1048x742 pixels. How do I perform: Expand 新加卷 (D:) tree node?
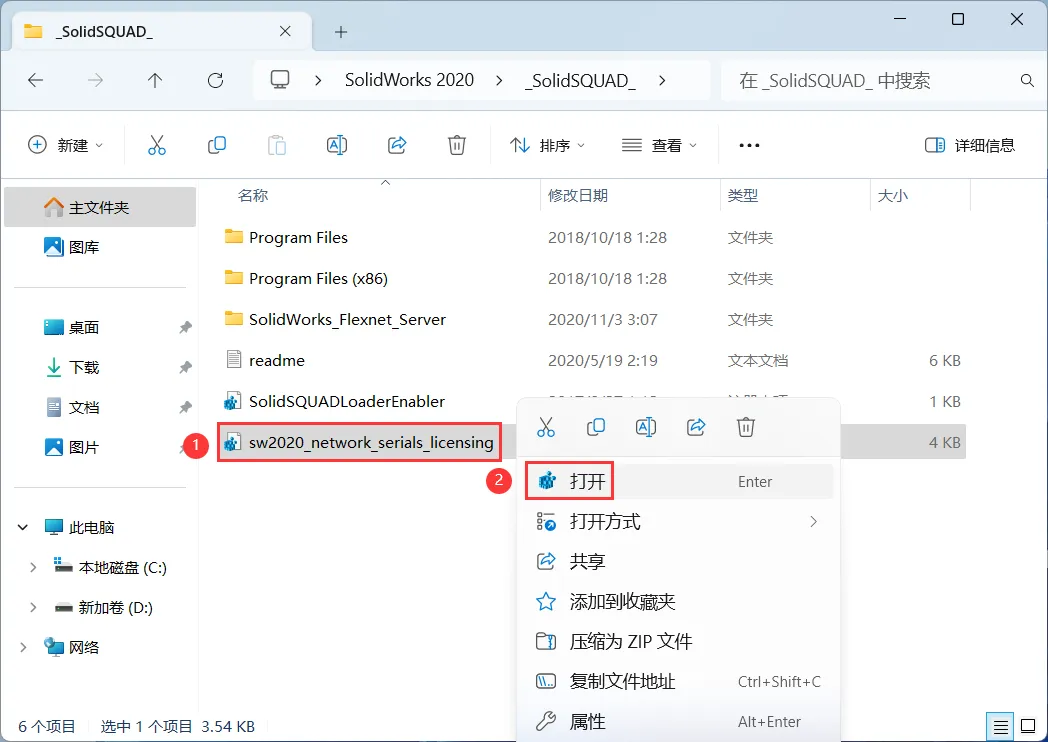pyautogui.click(x=33, y=608)
